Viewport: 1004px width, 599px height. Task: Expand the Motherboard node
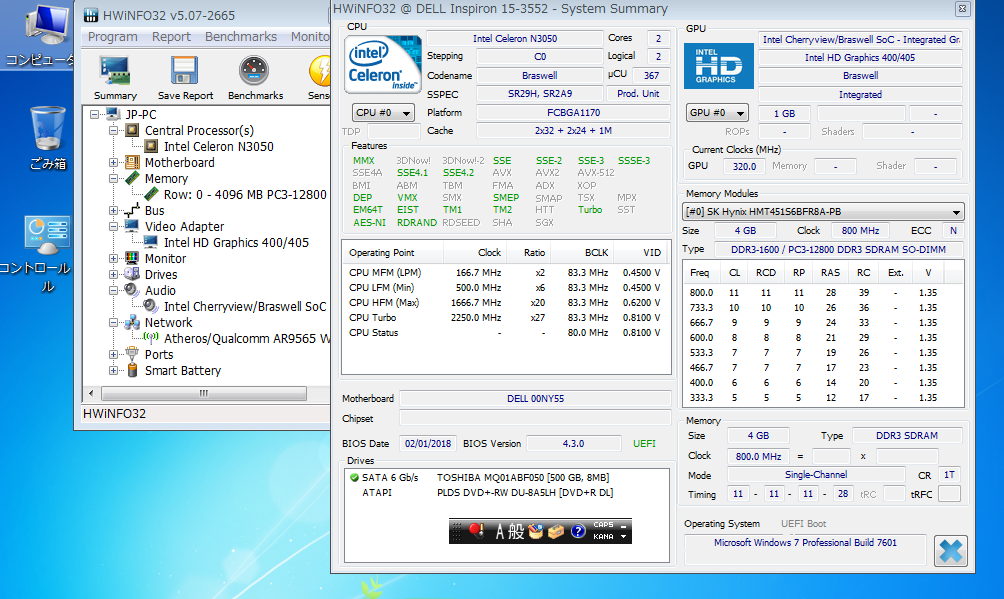pos(113,163)
